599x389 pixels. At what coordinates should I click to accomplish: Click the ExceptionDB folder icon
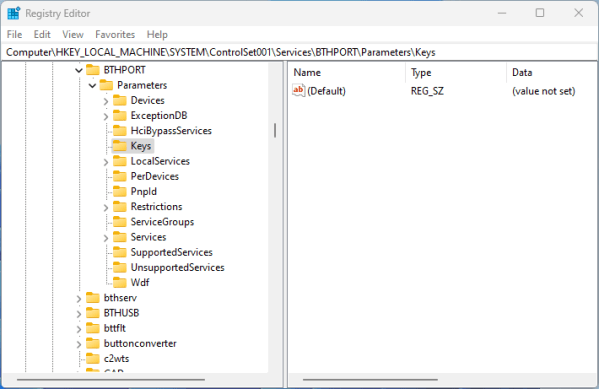120,115
